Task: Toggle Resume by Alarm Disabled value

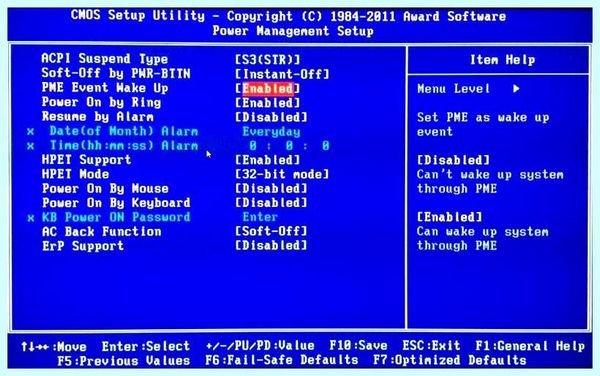Action: click(271, 117)
